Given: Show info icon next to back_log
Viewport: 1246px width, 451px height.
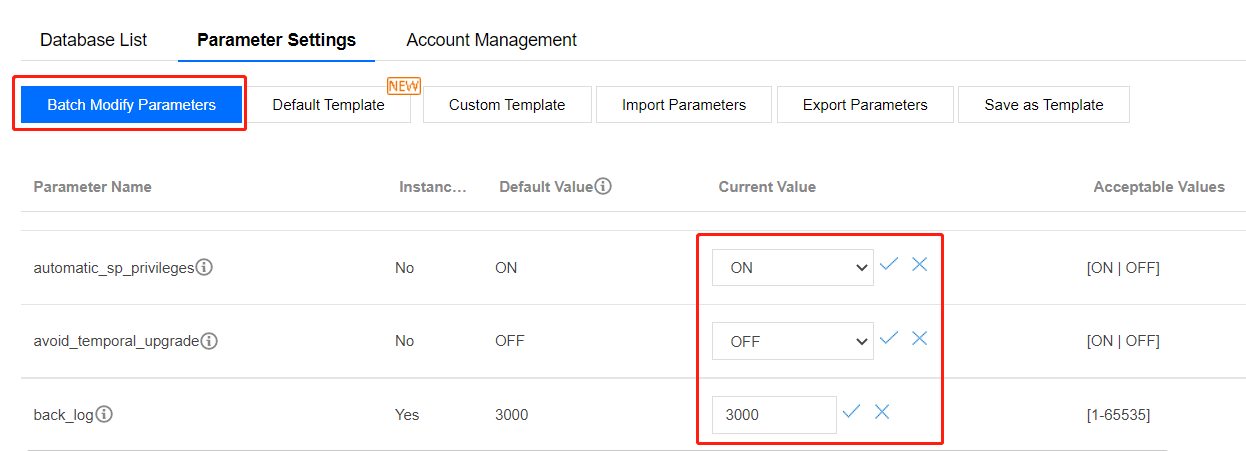Looking at the screenshot, I should pos(104,414).
